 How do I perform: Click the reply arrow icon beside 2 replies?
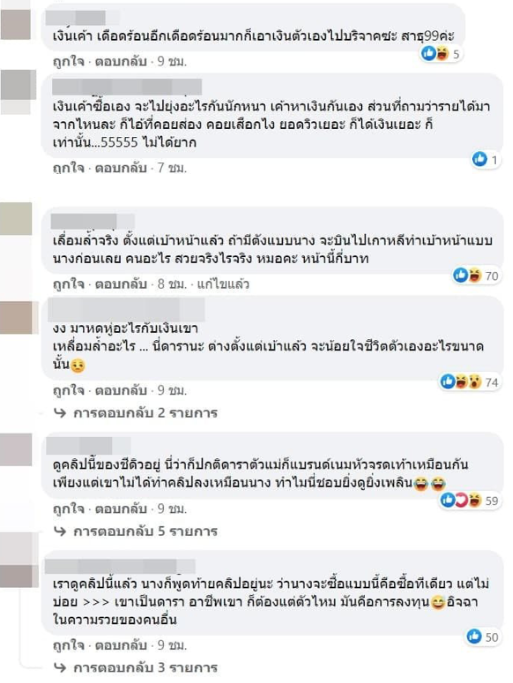point(60,413)
